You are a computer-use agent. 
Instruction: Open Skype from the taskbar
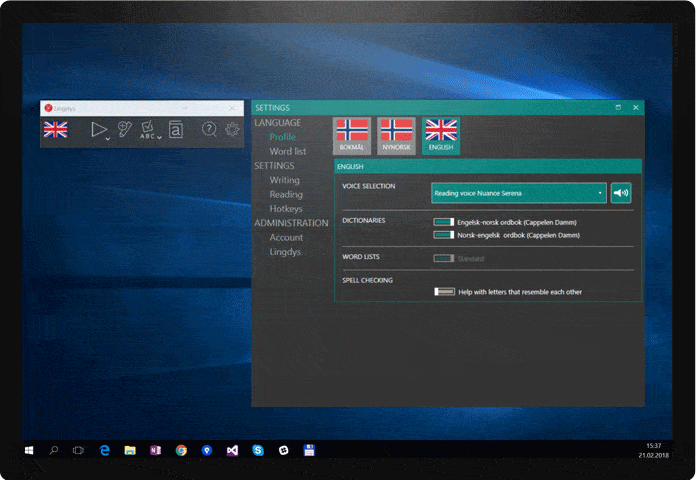[258, 451]
